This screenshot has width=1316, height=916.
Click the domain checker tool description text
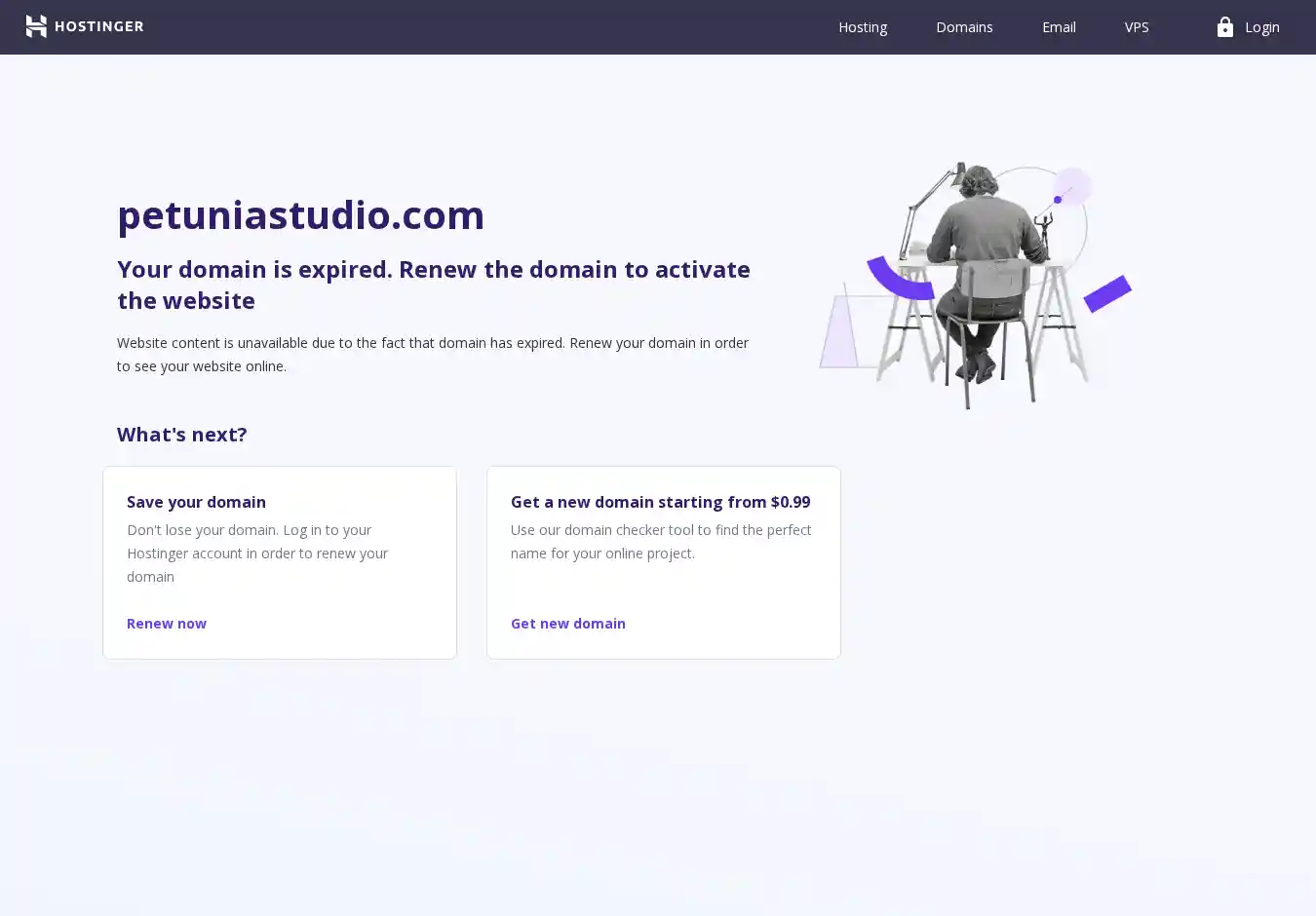tap(660, 542)
